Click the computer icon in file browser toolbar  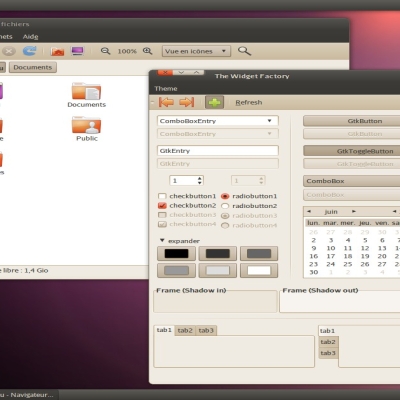point(77,51)
